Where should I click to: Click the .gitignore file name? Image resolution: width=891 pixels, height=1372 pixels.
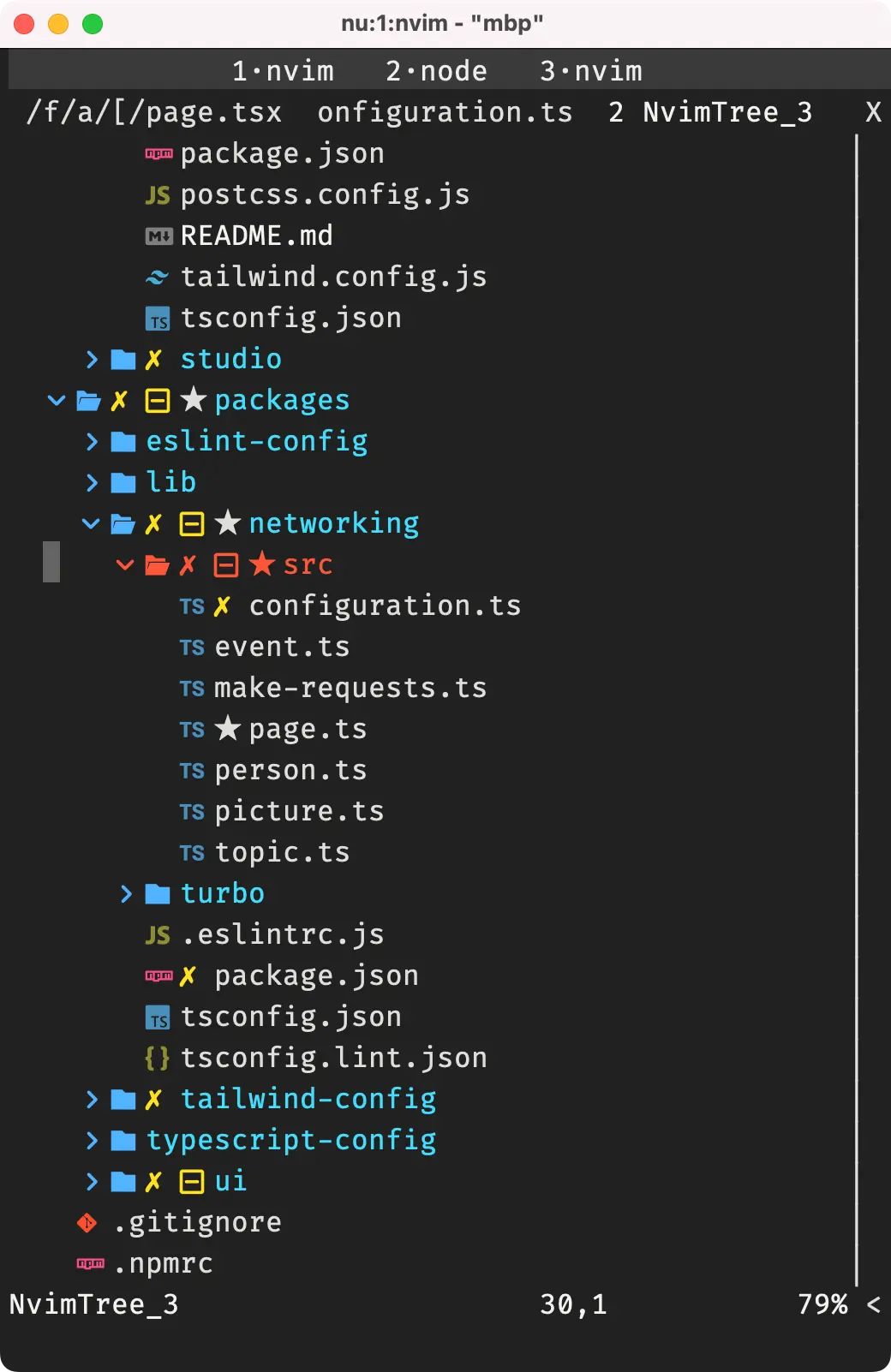[196, 1222]
